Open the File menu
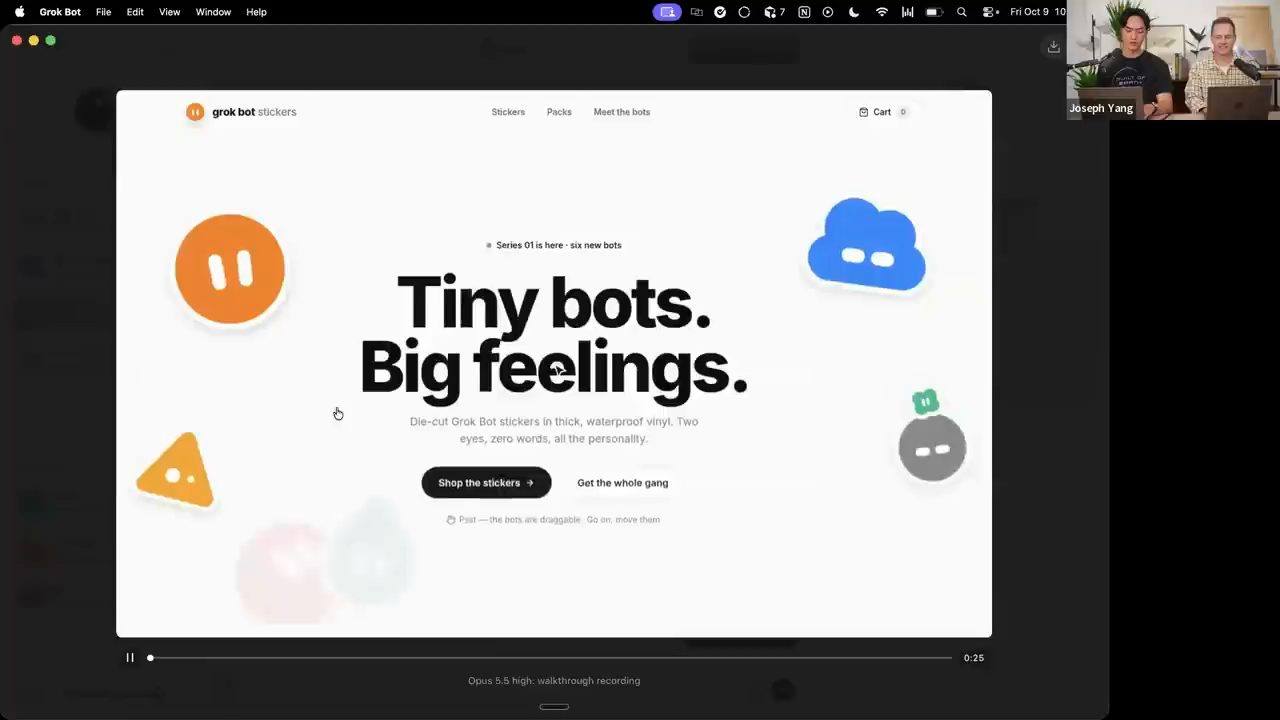1280x720 pixels. (103, 12)
